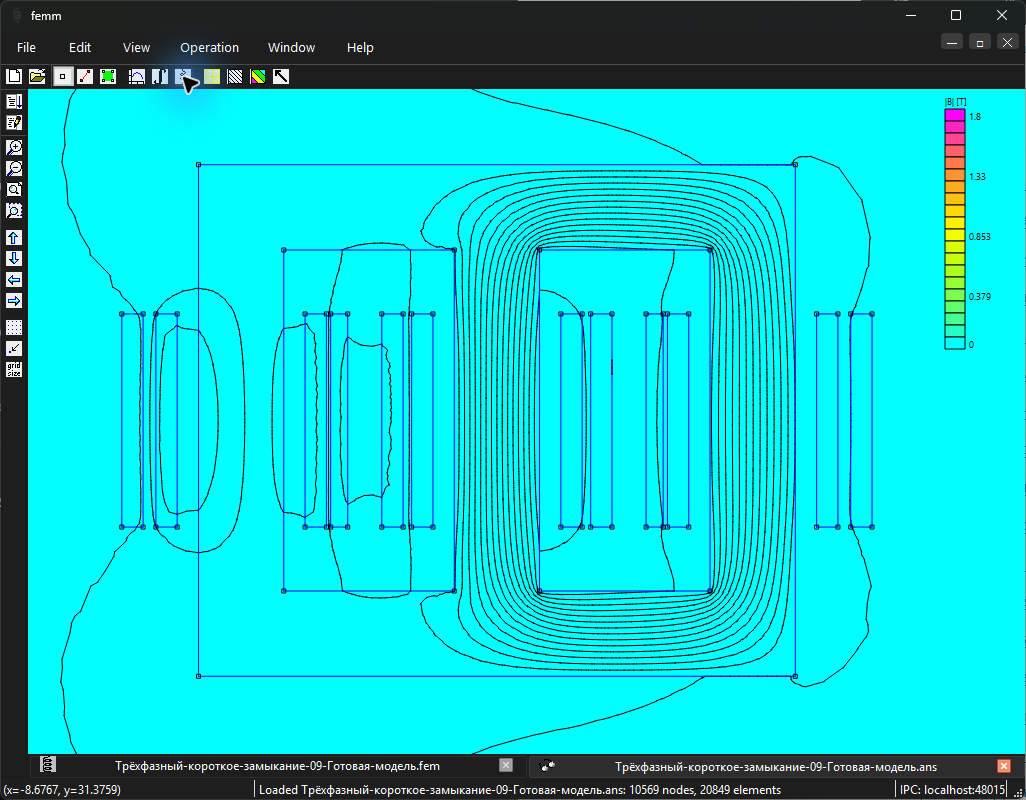The width and height of the screenshot is (1026, 800).
Task: Click the cursor coordinates readout in the status bar
Action: pos(62,790)
